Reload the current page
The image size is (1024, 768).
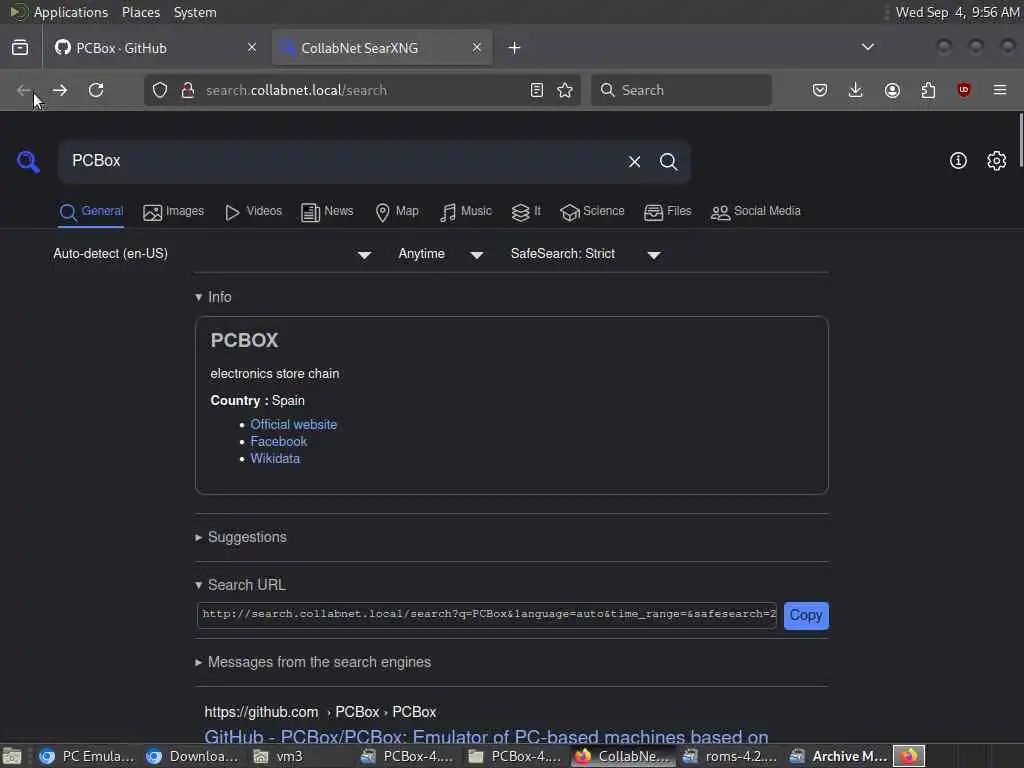tap(96, 90)
